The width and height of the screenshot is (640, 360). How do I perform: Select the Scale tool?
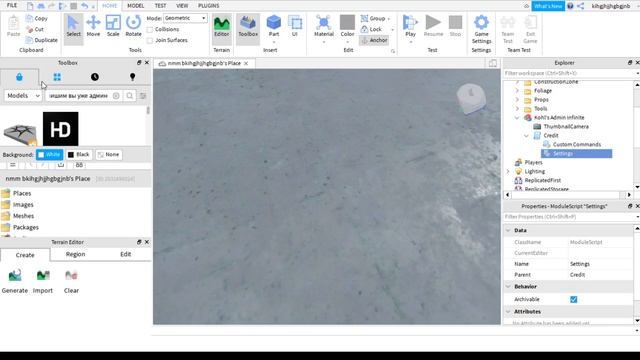click(x=113, y=26)
